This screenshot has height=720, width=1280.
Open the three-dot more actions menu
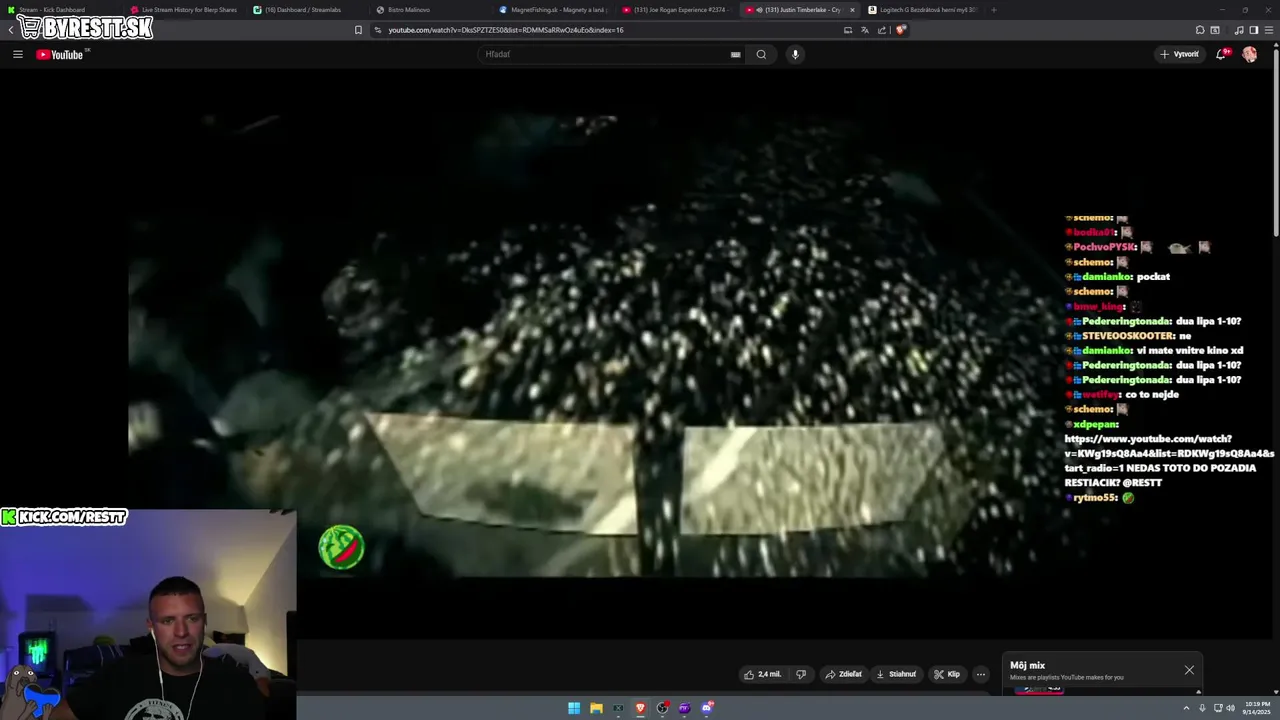coord(981,674)
